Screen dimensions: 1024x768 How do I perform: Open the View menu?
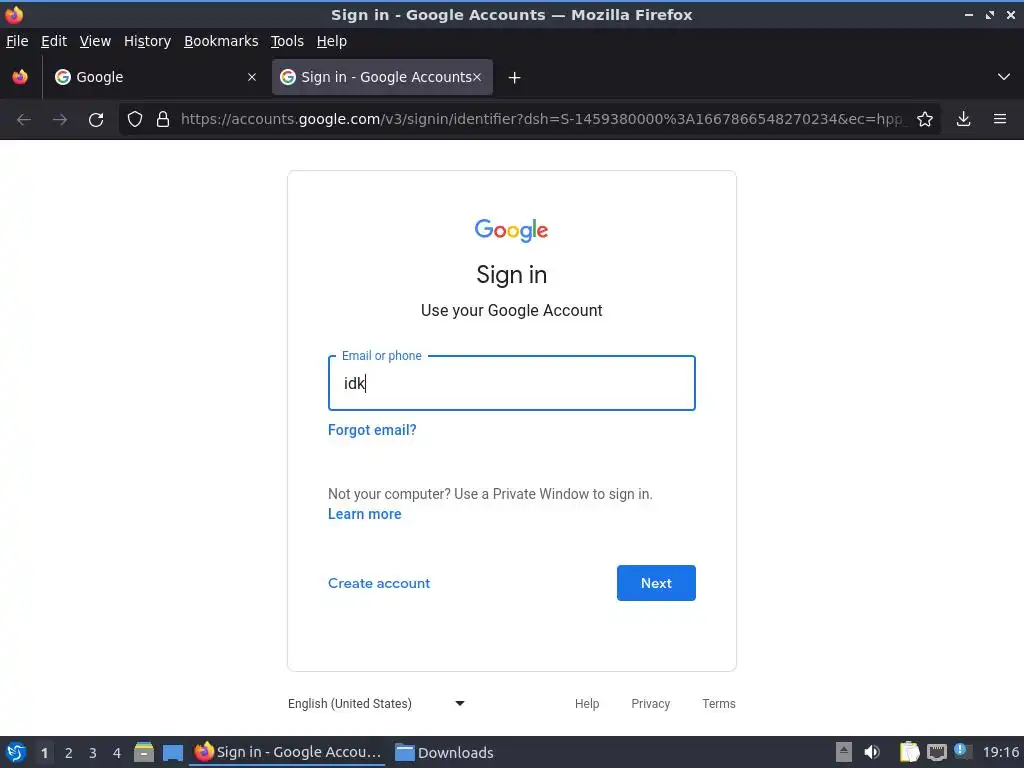click(x=95, y=41)
